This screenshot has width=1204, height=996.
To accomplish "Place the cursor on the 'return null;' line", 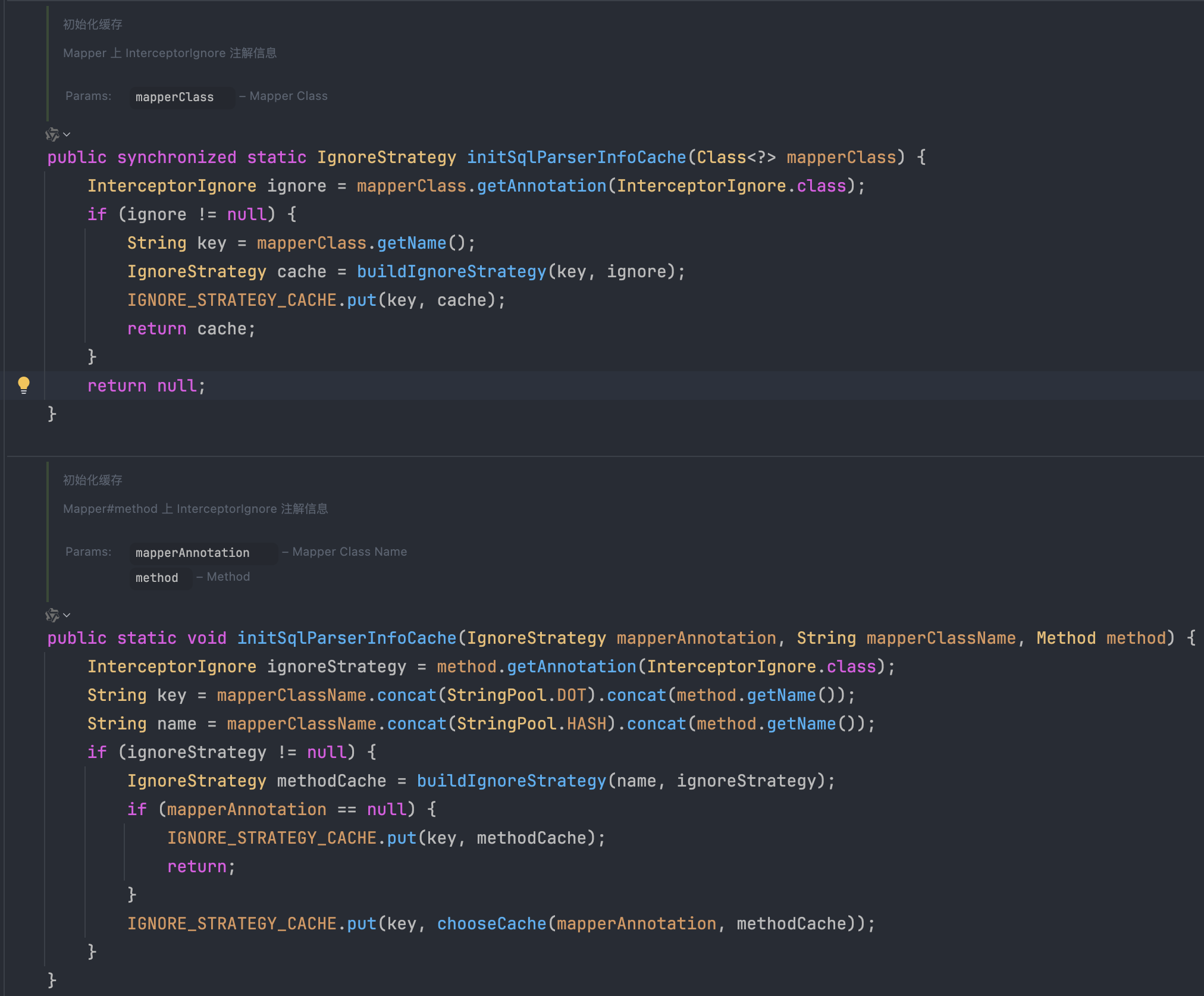I will click(146, 386).
